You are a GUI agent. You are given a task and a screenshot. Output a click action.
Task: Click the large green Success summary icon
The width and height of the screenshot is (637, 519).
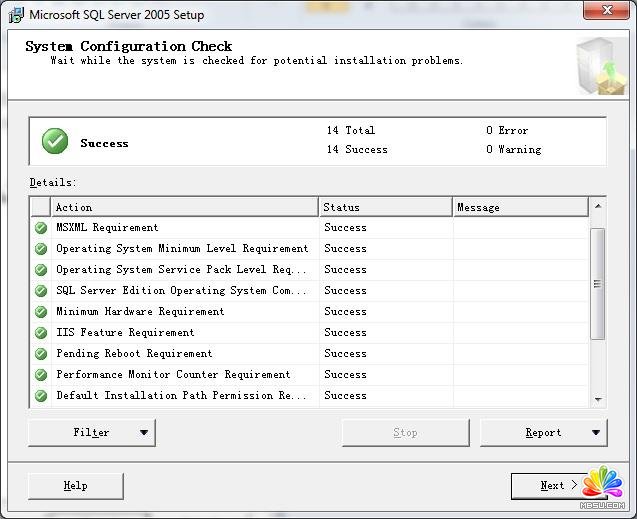click(x=55, y=142)
